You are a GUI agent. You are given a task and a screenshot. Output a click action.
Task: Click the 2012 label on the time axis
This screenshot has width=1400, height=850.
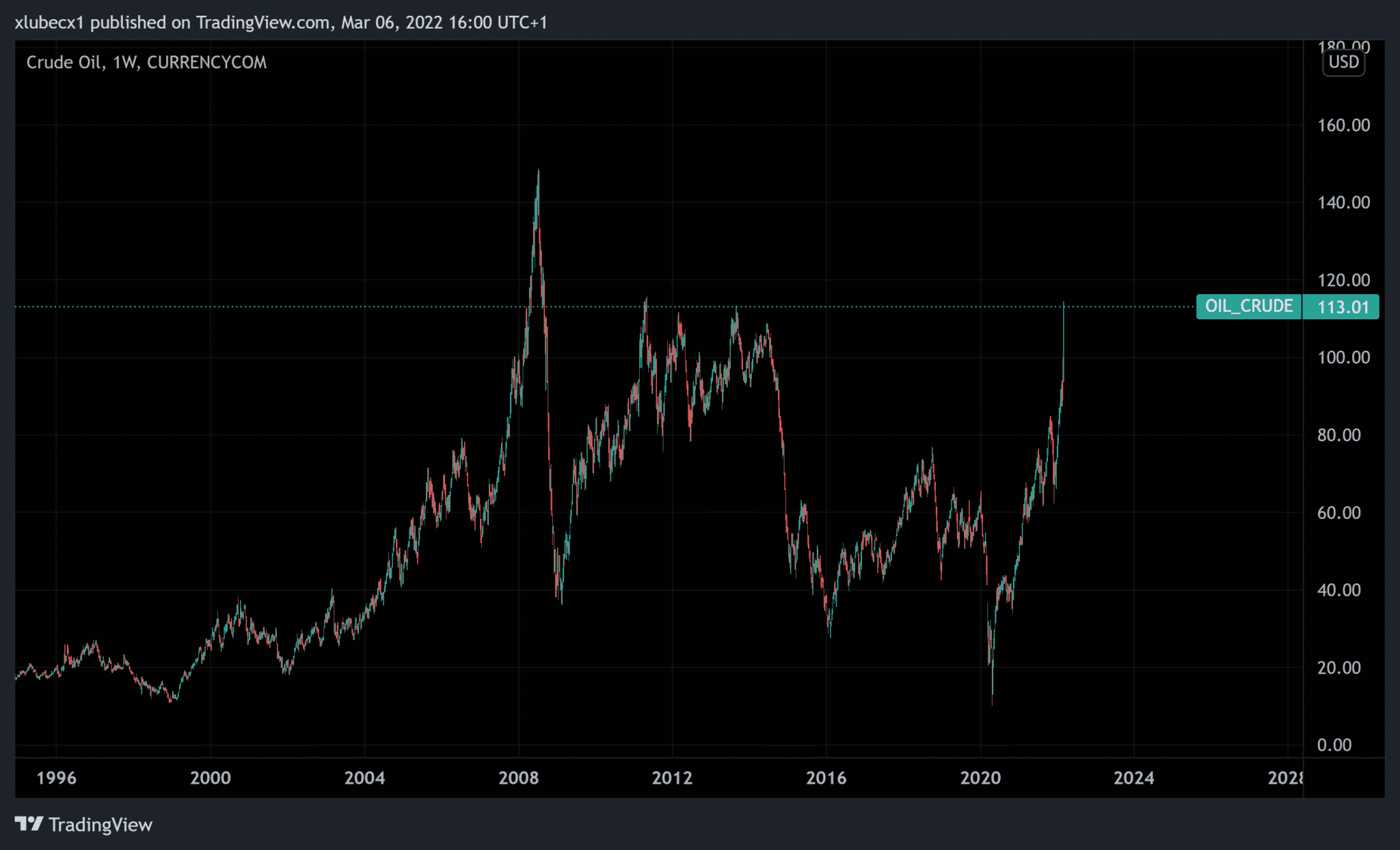(672, 778)
